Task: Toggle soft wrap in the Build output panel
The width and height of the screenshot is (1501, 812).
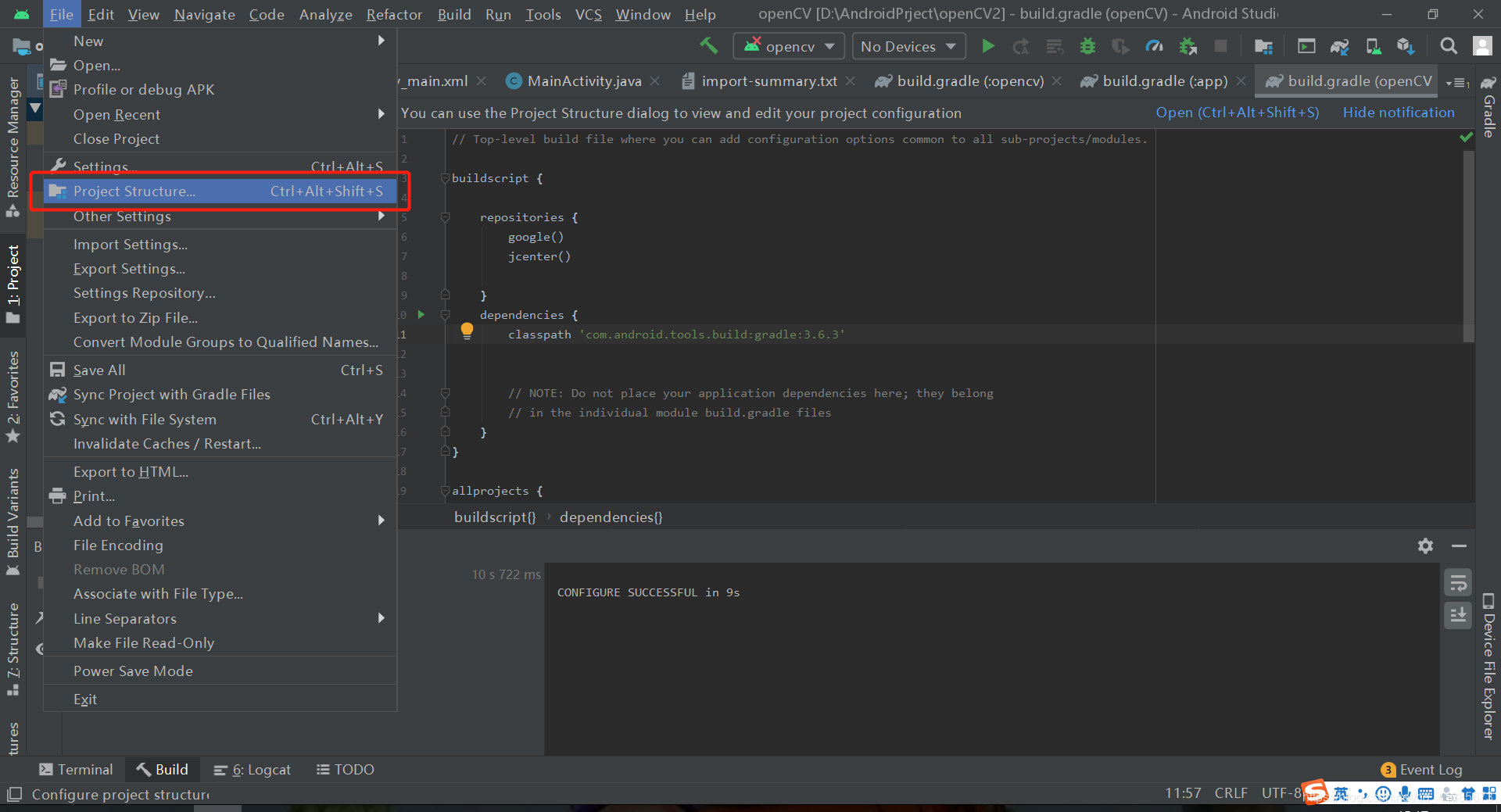Action: pos(1457,582)
